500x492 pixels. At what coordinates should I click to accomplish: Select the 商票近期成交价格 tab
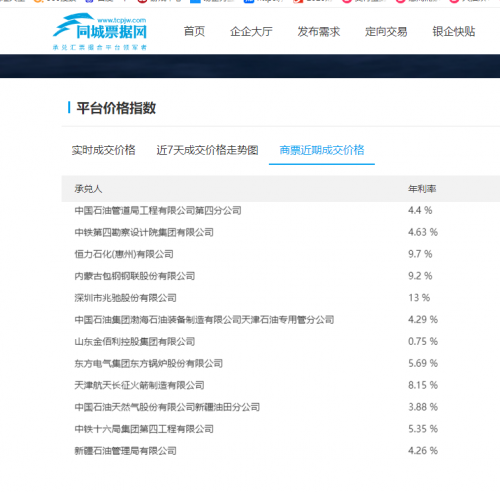click(322, 150)
